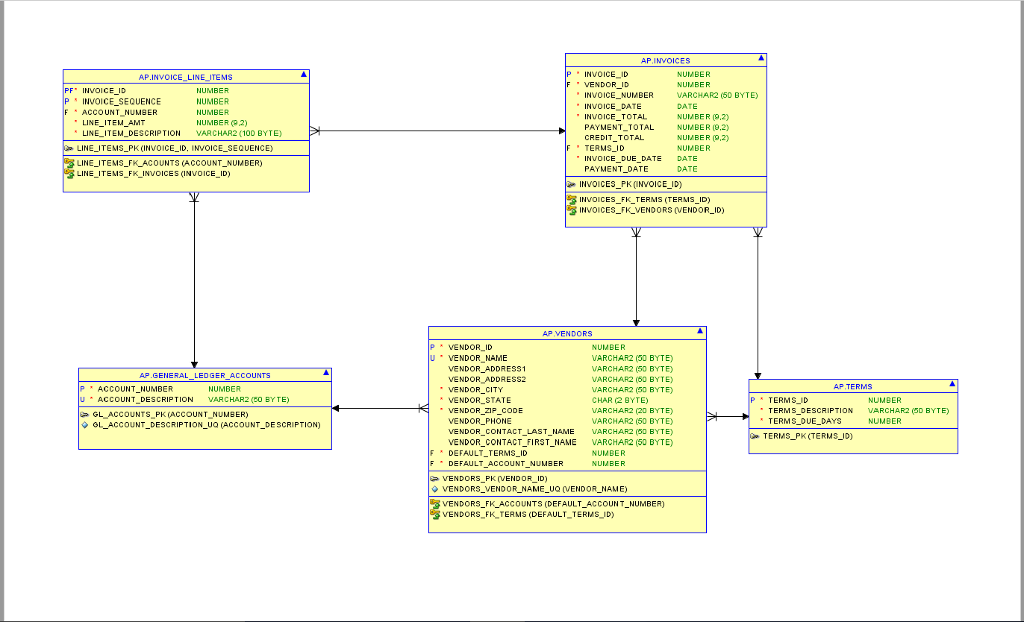The image size is (1024, 622).
Task: Click the VENDORS_PK primary key icon
Action: 435,478
